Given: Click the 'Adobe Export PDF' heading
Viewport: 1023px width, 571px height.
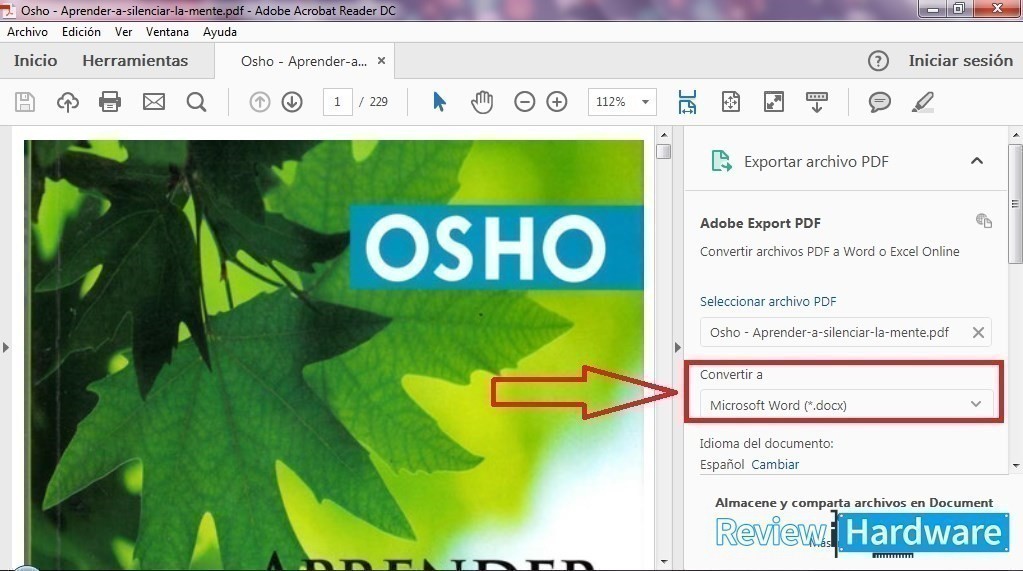Looking at the screenshot, I should point(760,223).
